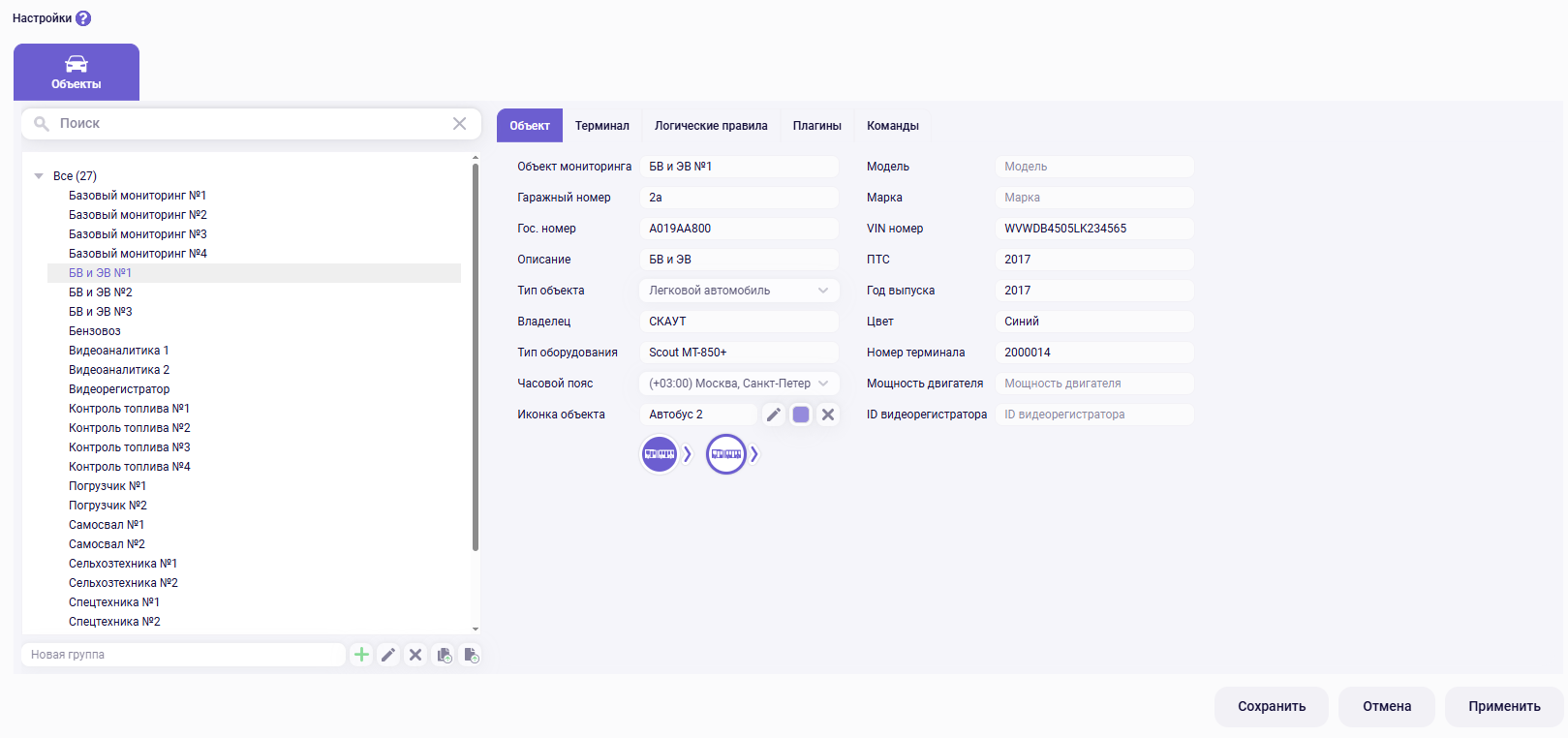Viewport: 1568px width, 738px height.
Task: Click the search magnifier icon
Action: point(42,124)
